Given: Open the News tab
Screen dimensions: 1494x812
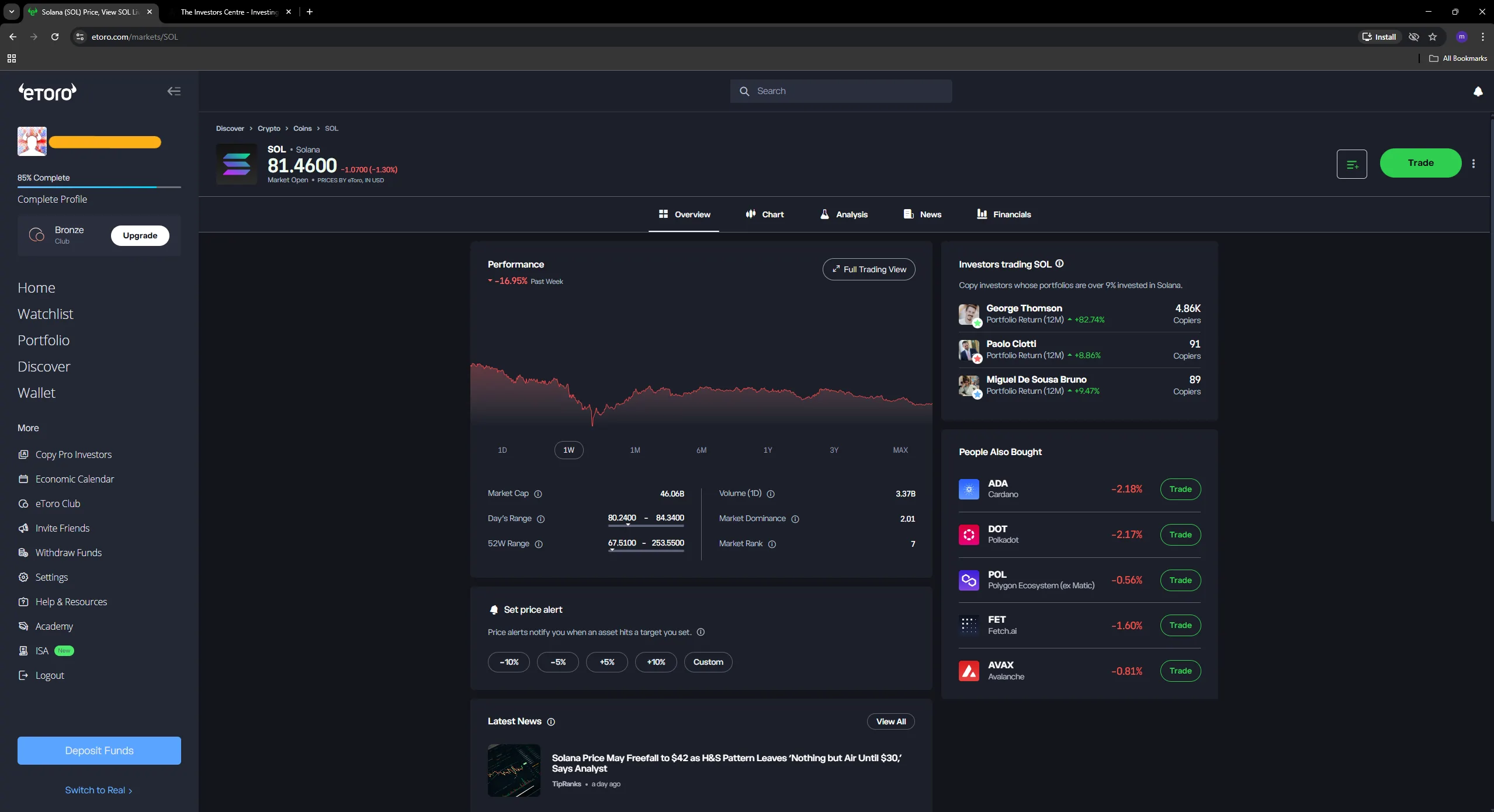Looking at the screenshot, I should click(922, 215).
